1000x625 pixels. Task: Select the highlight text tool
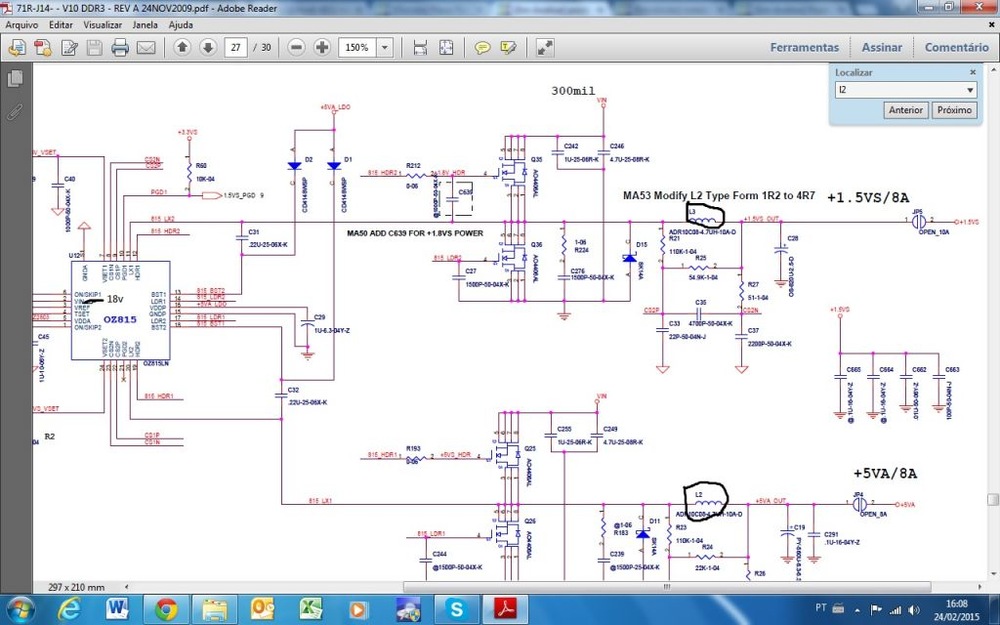(509, 47)
